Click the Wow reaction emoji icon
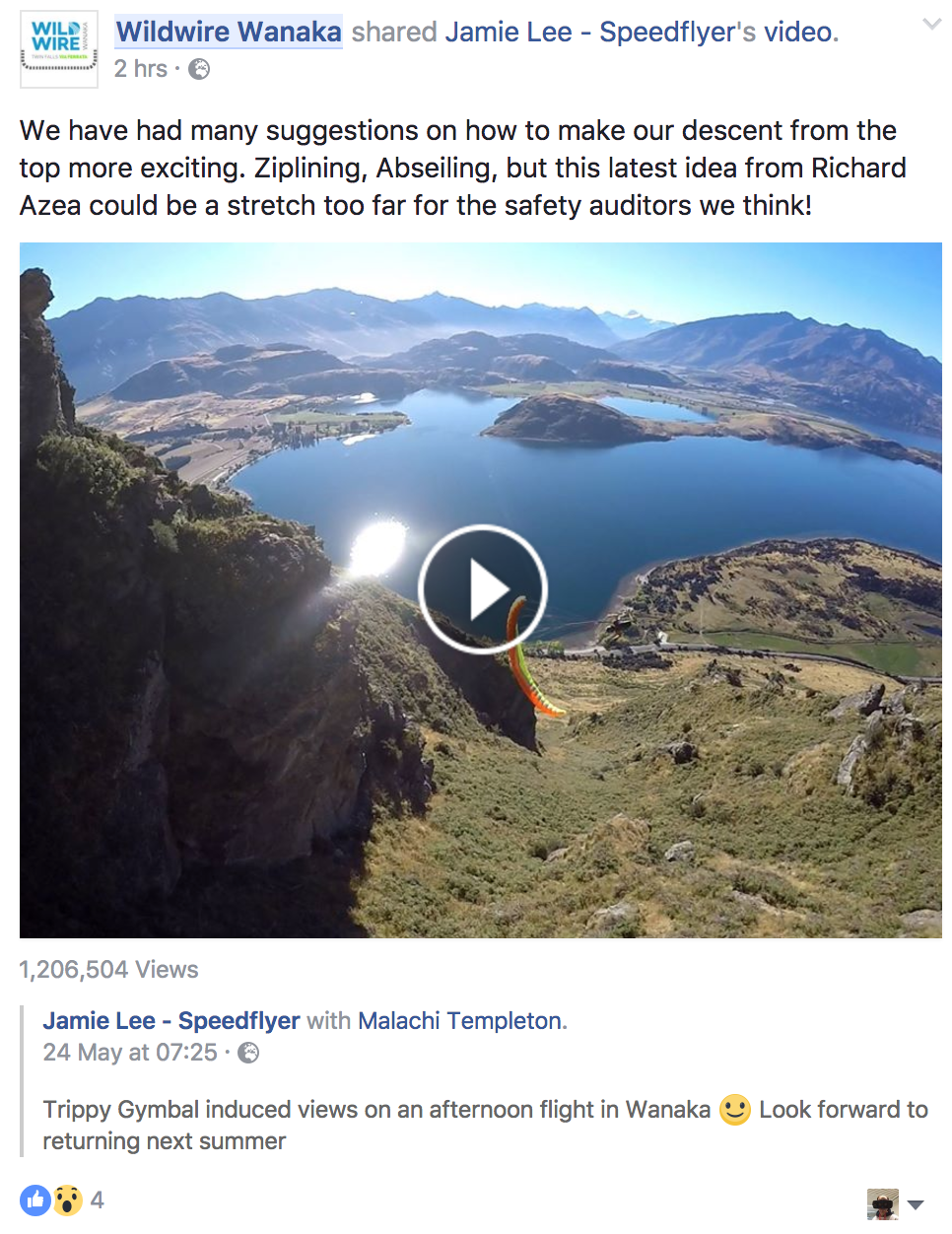Image resolution: width=952 pixels, height=1234 pixels. pos(67,1200)
